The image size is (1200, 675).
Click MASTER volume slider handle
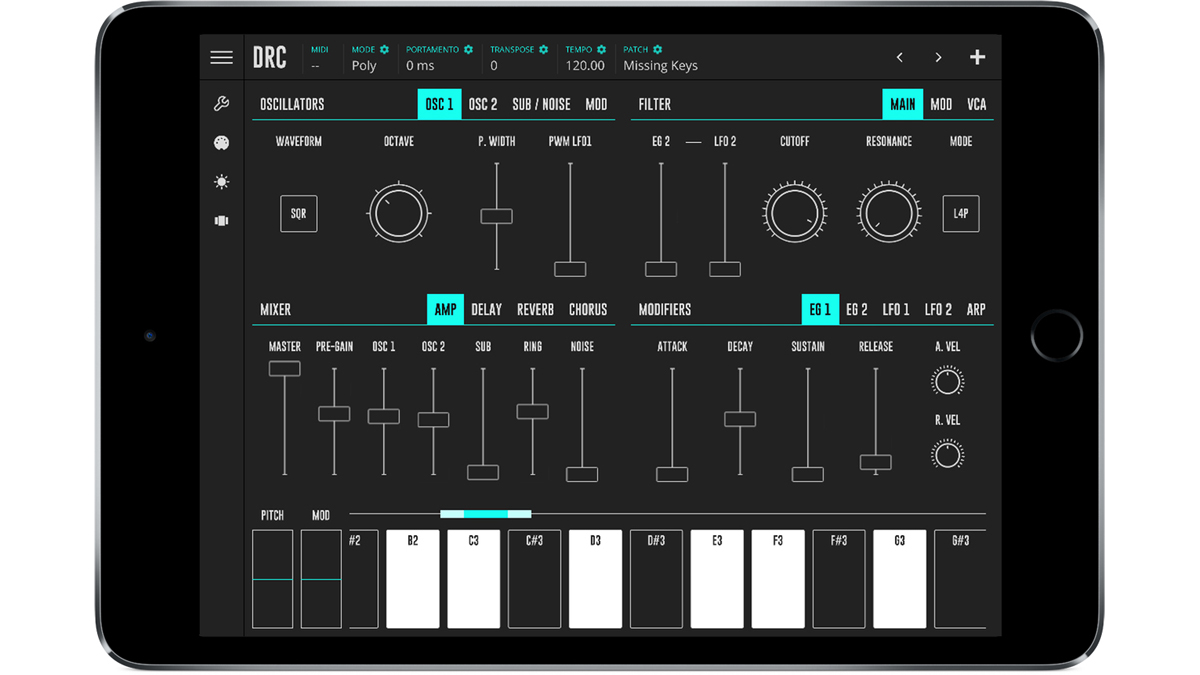[285, 369]
